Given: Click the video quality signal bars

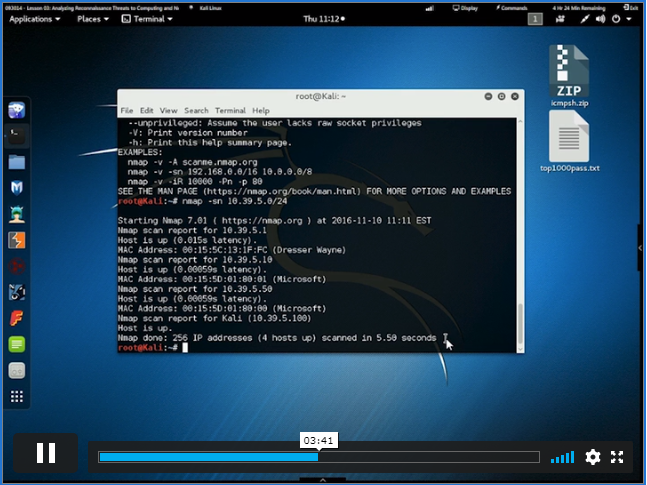Looking at the screenshot, I should pyautogui.click(x=562, y=457).
